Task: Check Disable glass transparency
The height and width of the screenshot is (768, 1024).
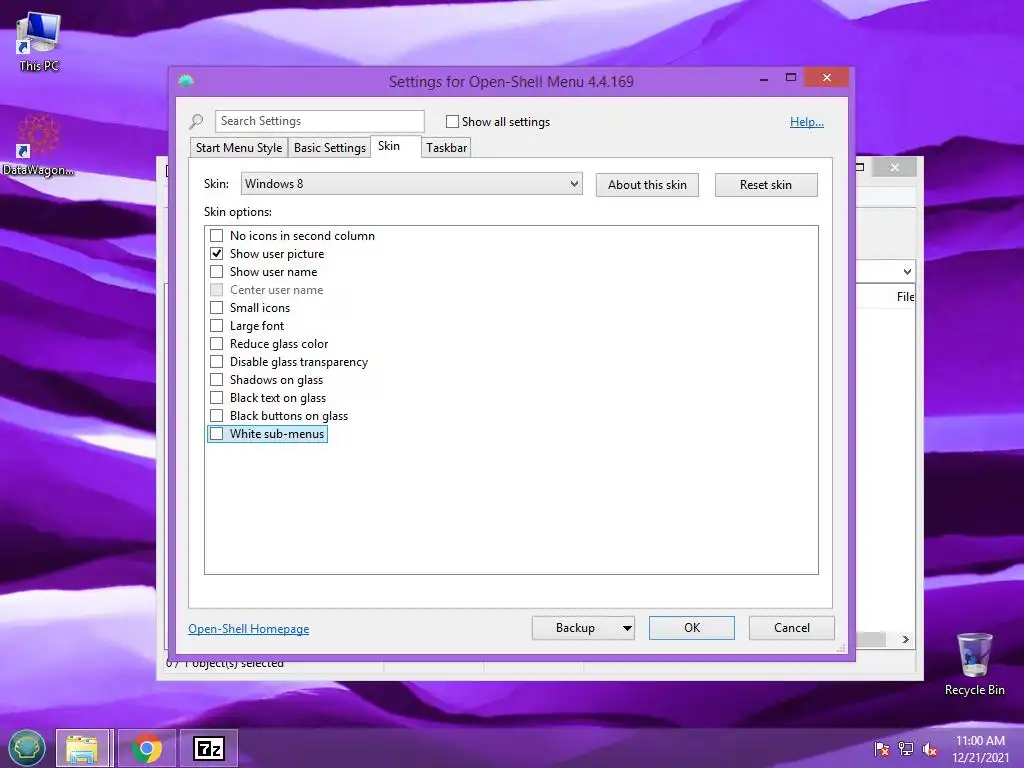Action: pos(217,362)
